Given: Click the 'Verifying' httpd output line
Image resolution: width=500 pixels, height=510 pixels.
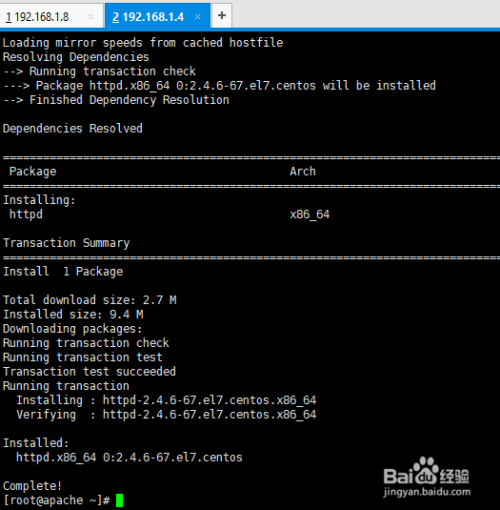Looking at the screenshot, I should (x=166, y=415).
